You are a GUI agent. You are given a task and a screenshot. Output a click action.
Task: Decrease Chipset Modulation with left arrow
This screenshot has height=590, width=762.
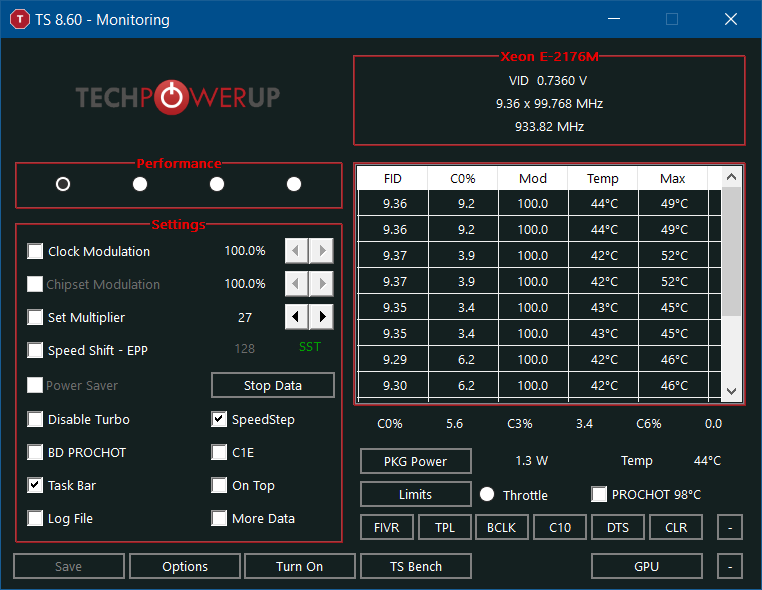coord(296,284)
